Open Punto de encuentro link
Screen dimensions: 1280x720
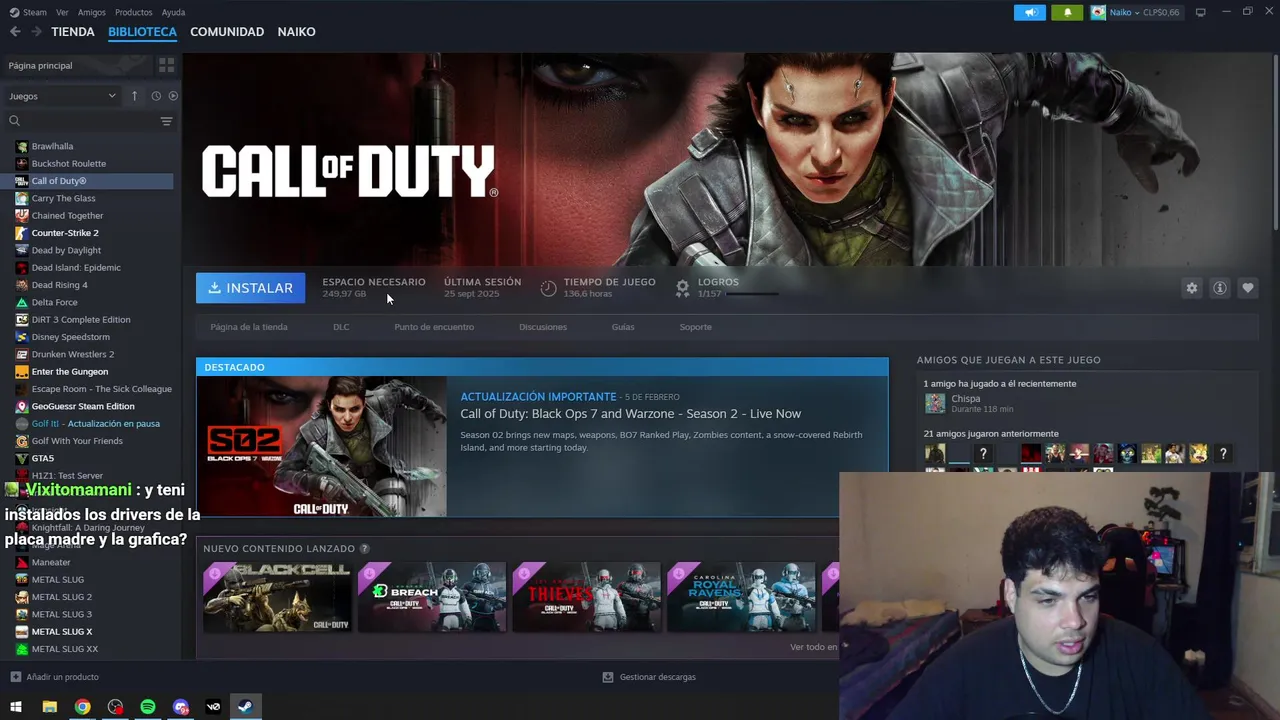point(434,327)
